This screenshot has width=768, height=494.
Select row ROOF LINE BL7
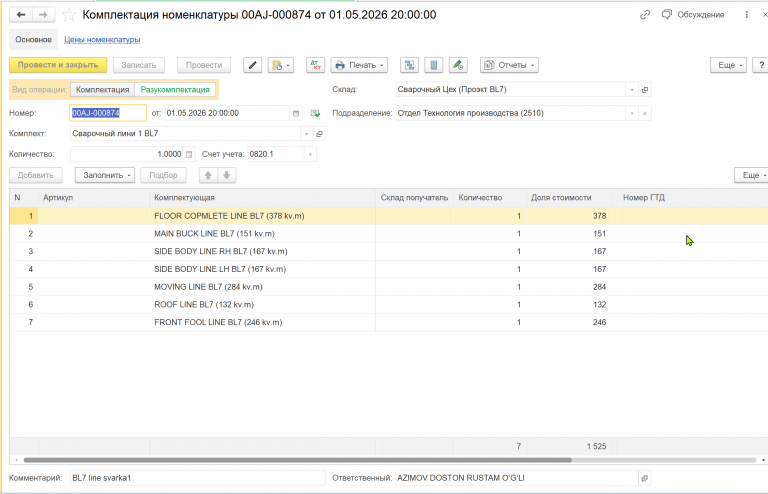pyautogui.click(x=388, y=305)
